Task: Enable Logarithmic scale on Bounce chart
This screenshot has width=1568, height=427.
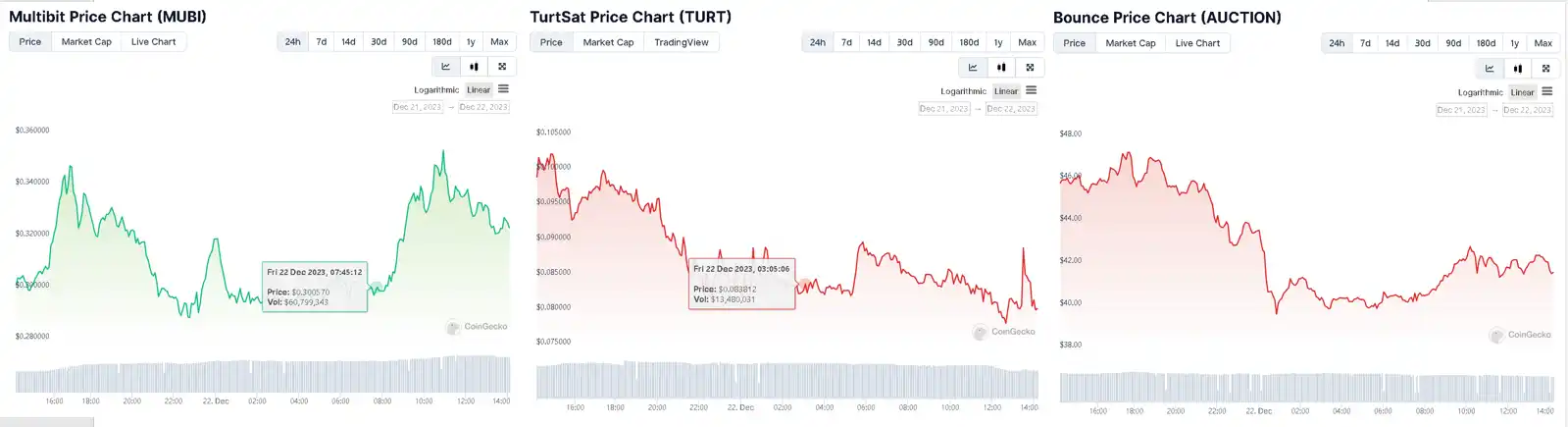Action: pyautogui.click(x=1480, y=92)
